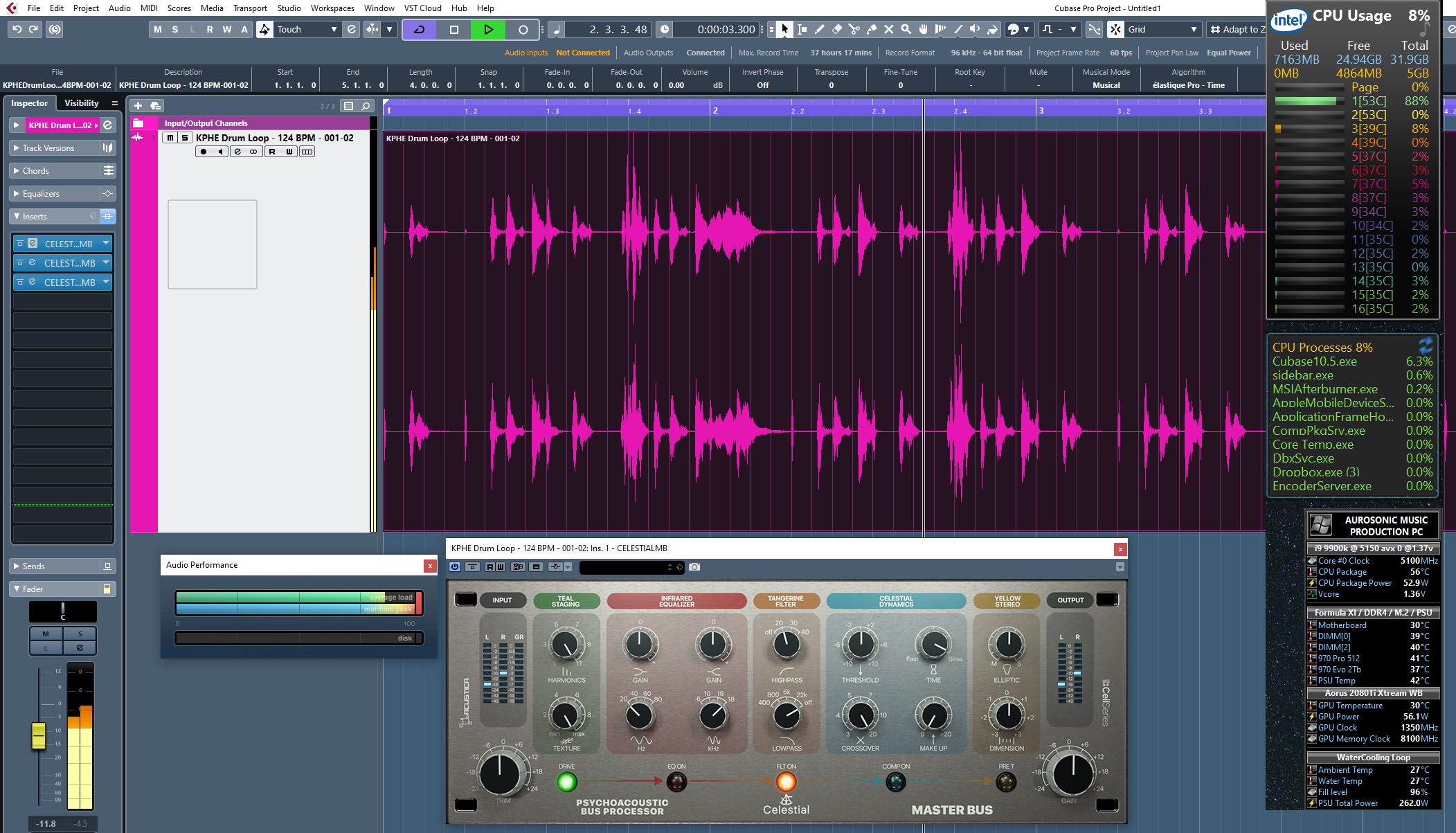Expand the Chords section

(17, 171)
